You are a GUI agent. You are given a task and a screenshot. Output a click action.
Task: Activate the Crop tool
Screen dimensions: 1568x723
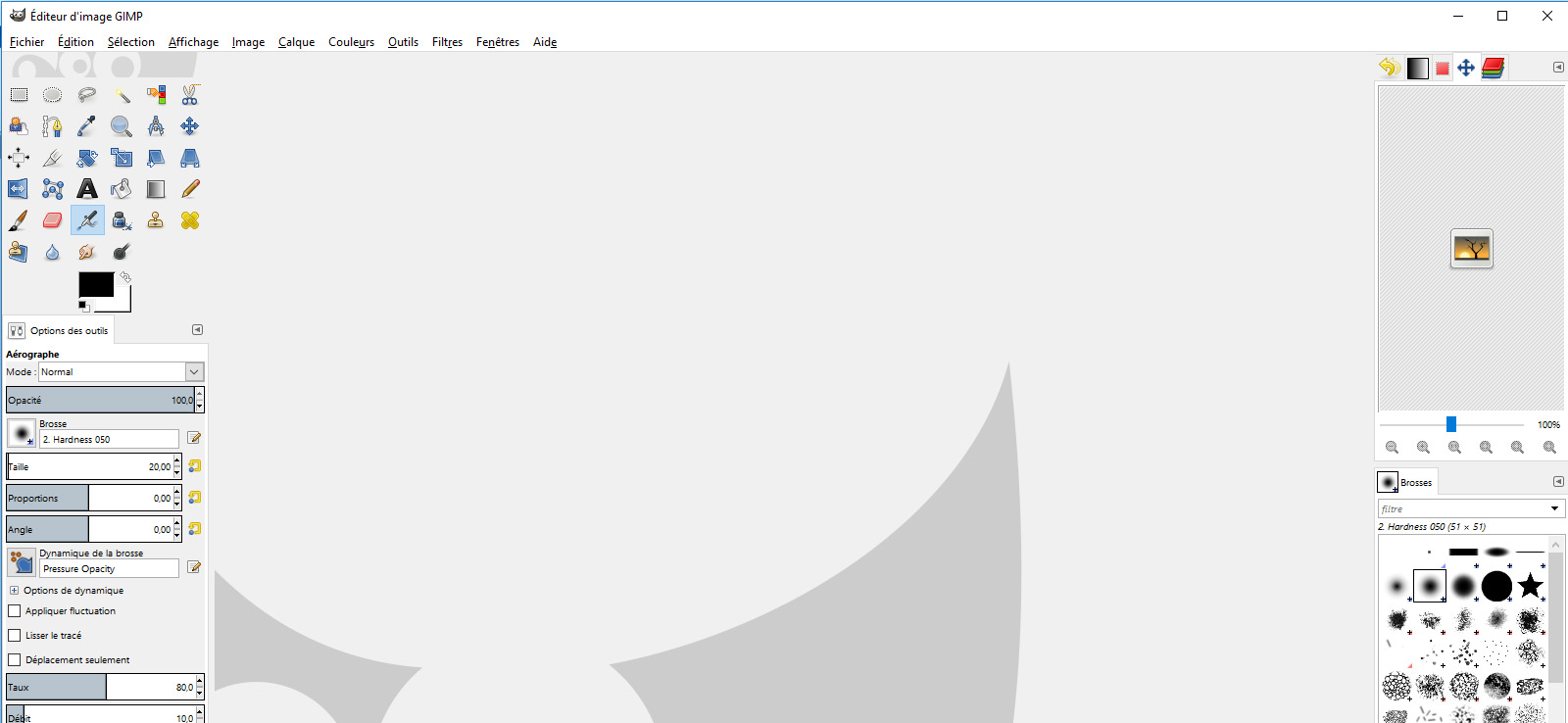pyautogui.click(x=53, y=158)
